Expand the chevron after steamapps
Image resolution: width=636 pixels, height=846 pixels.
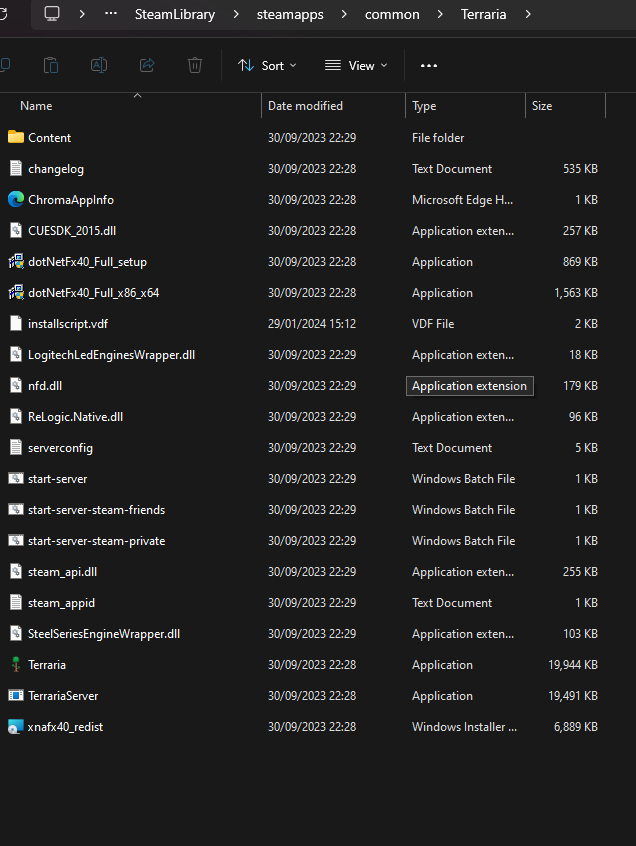[344, 14]
